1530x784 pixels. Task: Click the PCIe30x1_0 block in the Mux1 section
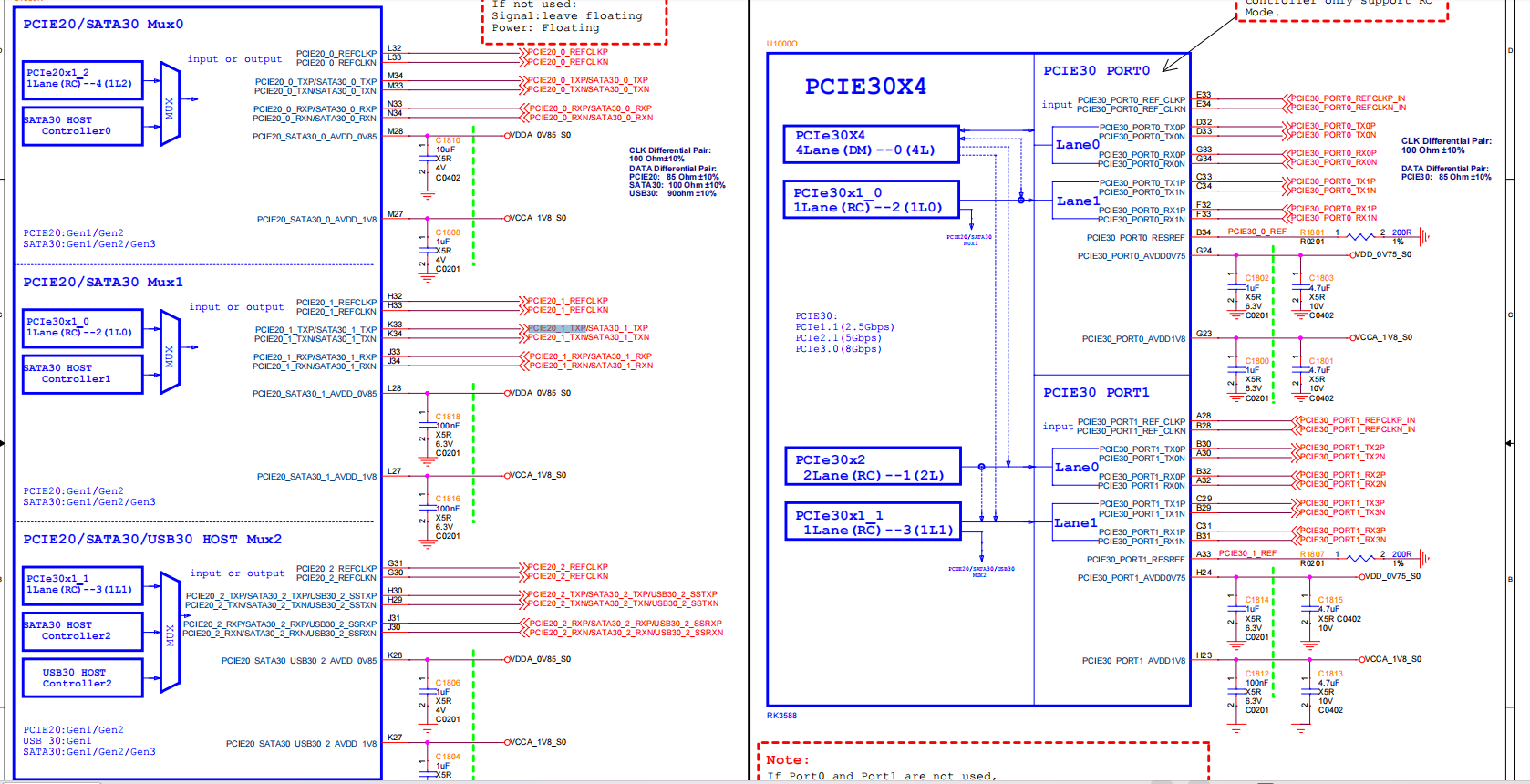tap(83, 327)
